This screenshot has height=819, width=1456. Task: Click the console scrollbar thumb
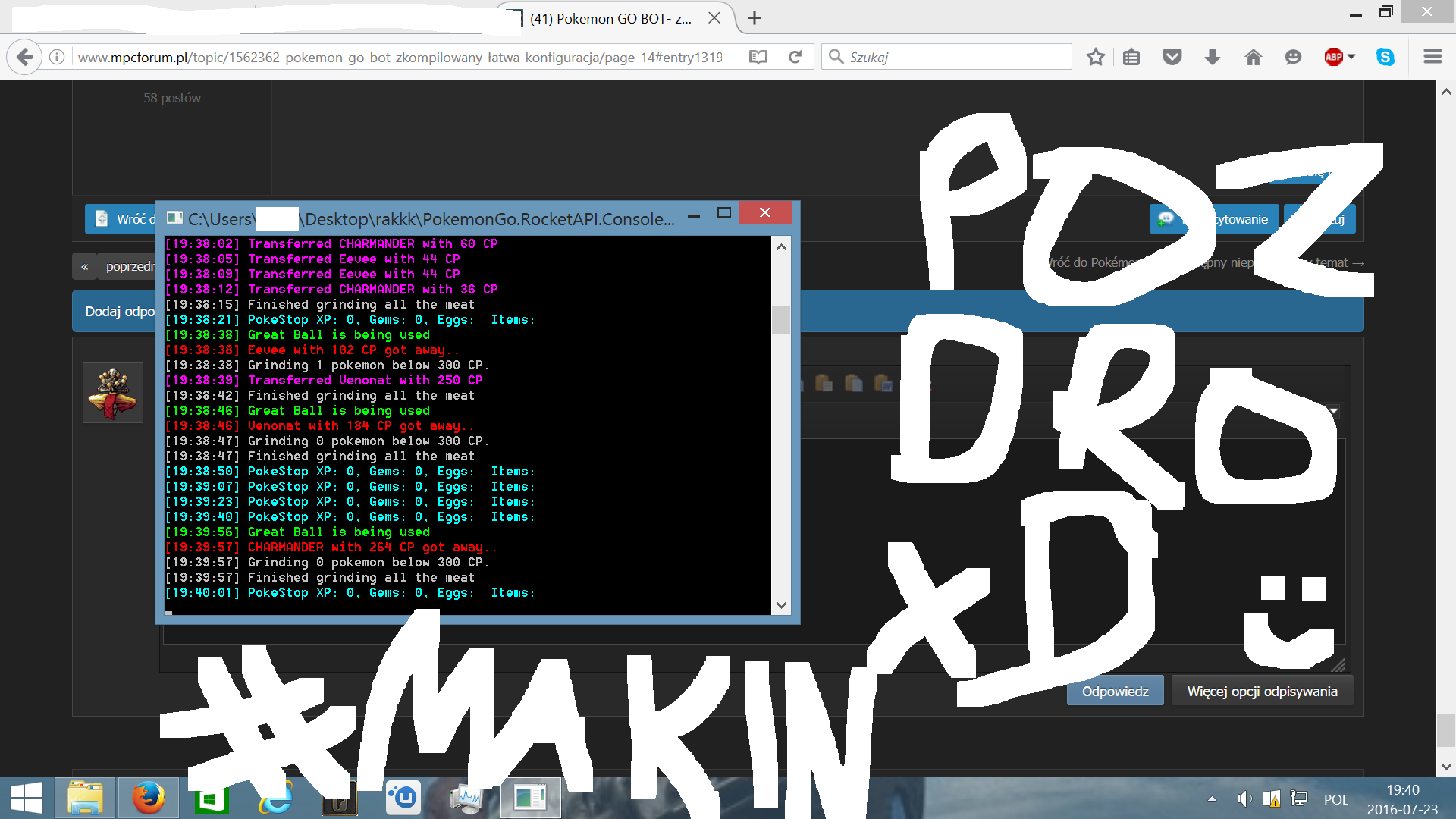[781, 320]
